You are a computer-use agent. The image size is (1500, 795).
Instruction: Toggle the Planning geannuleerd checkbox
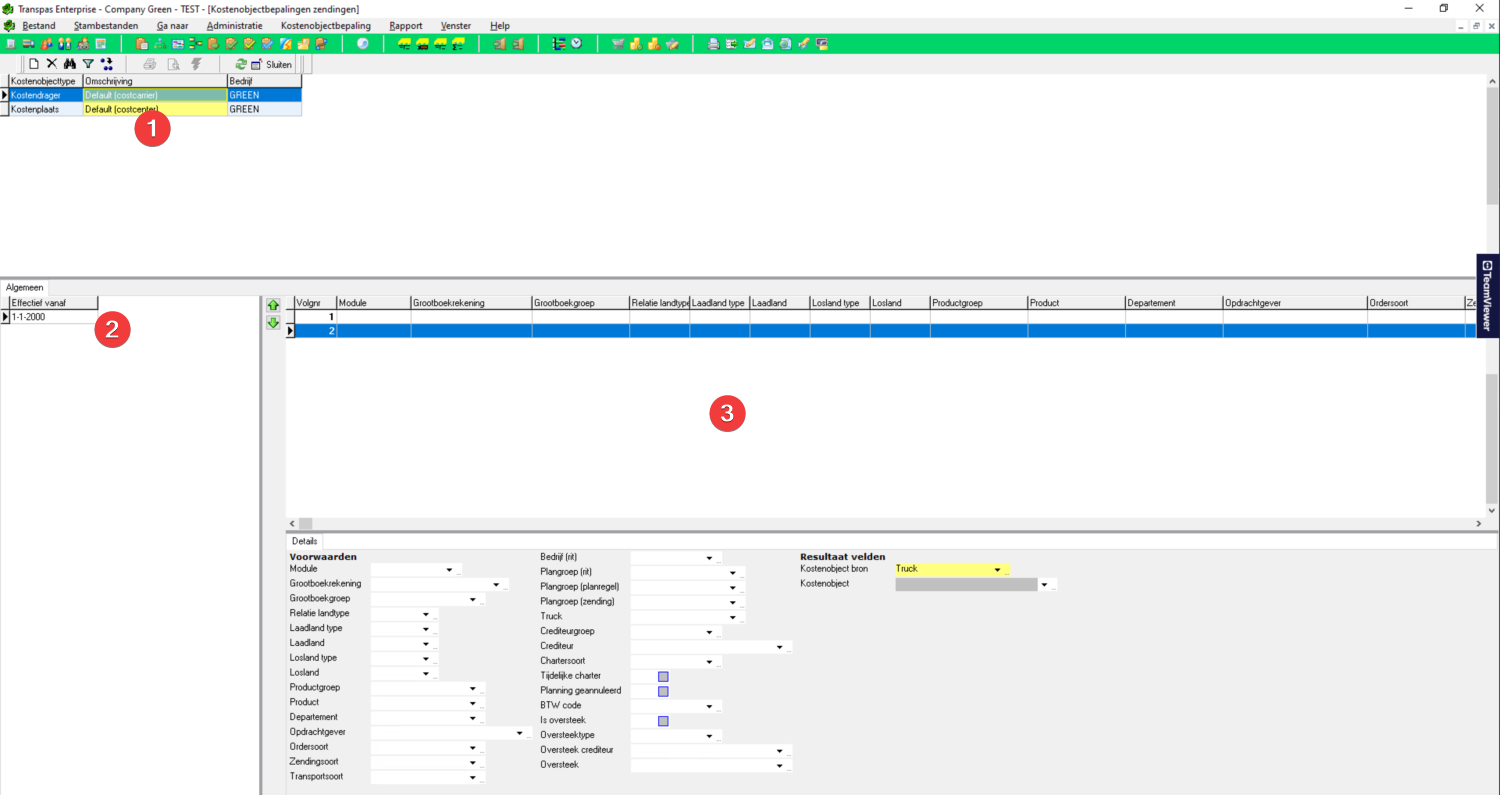(x=663, y=691)
